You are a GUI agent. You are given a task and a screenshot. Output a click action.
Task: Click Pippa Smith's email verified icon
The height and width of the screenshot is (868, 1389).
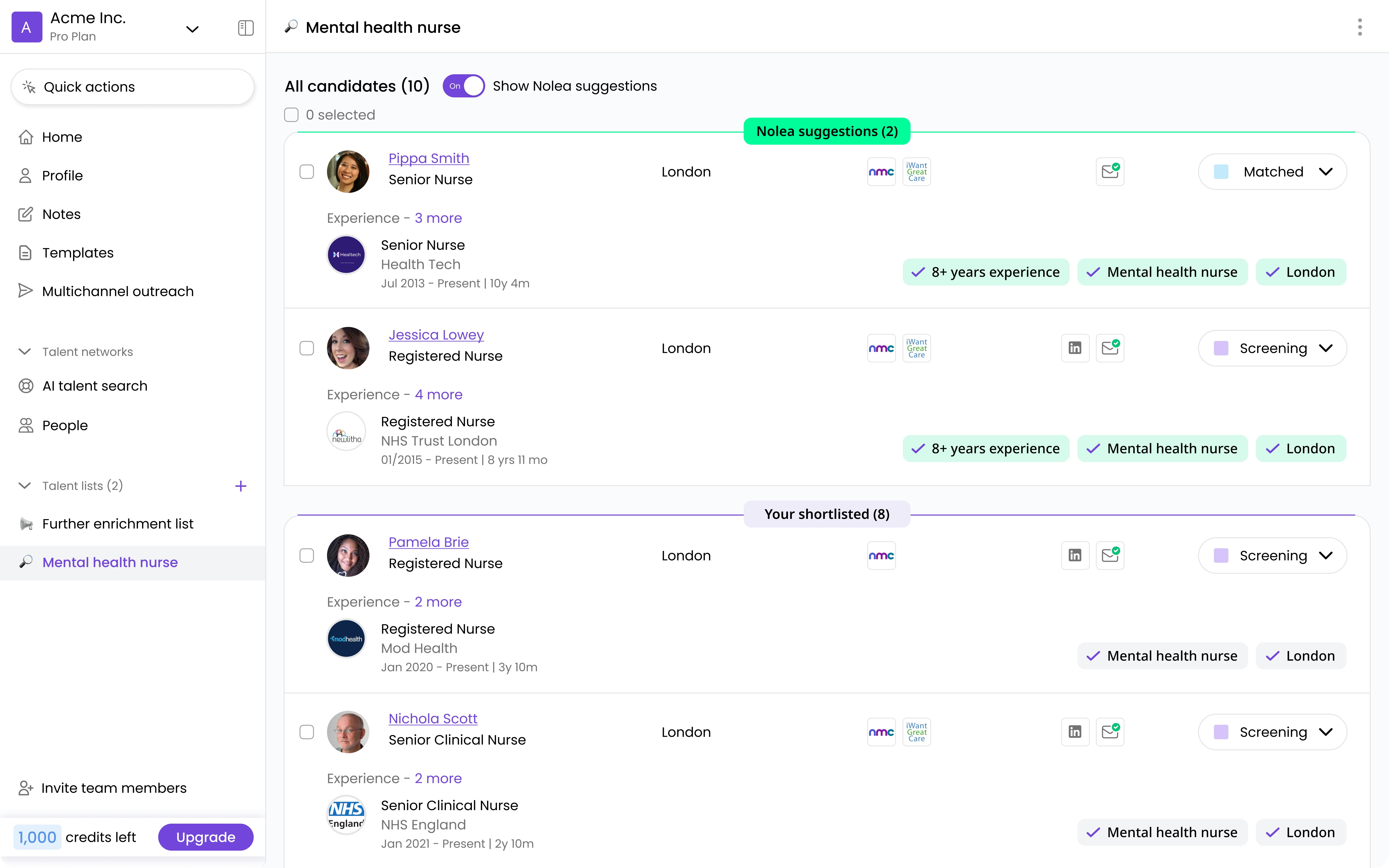(x=1110, y=172)
